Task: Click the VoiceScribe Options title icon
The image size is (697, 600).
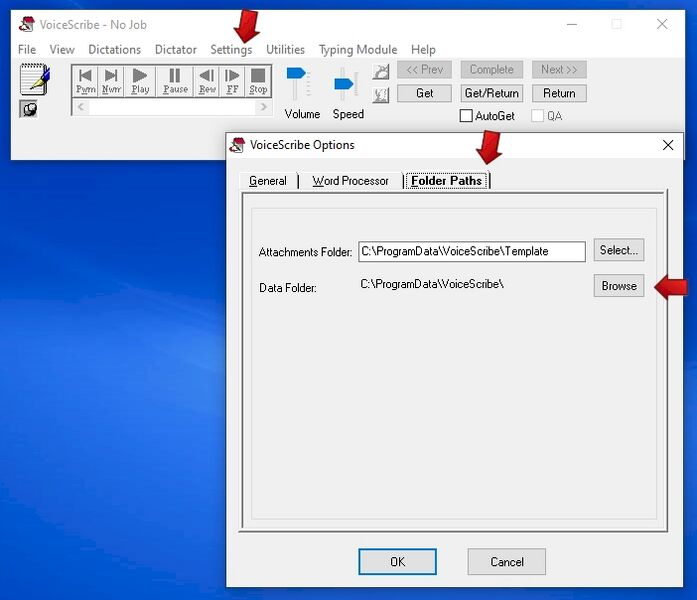Action: click(x=237, y=145)
